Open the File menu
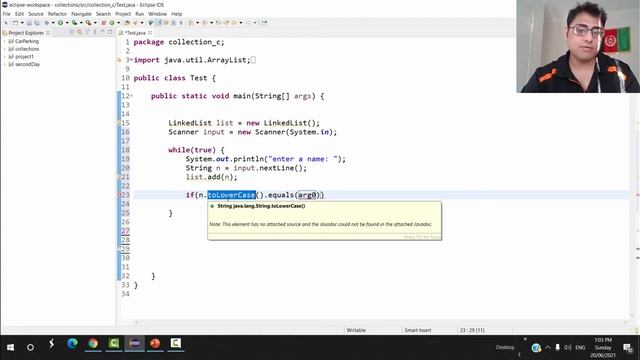 point(7,14)
